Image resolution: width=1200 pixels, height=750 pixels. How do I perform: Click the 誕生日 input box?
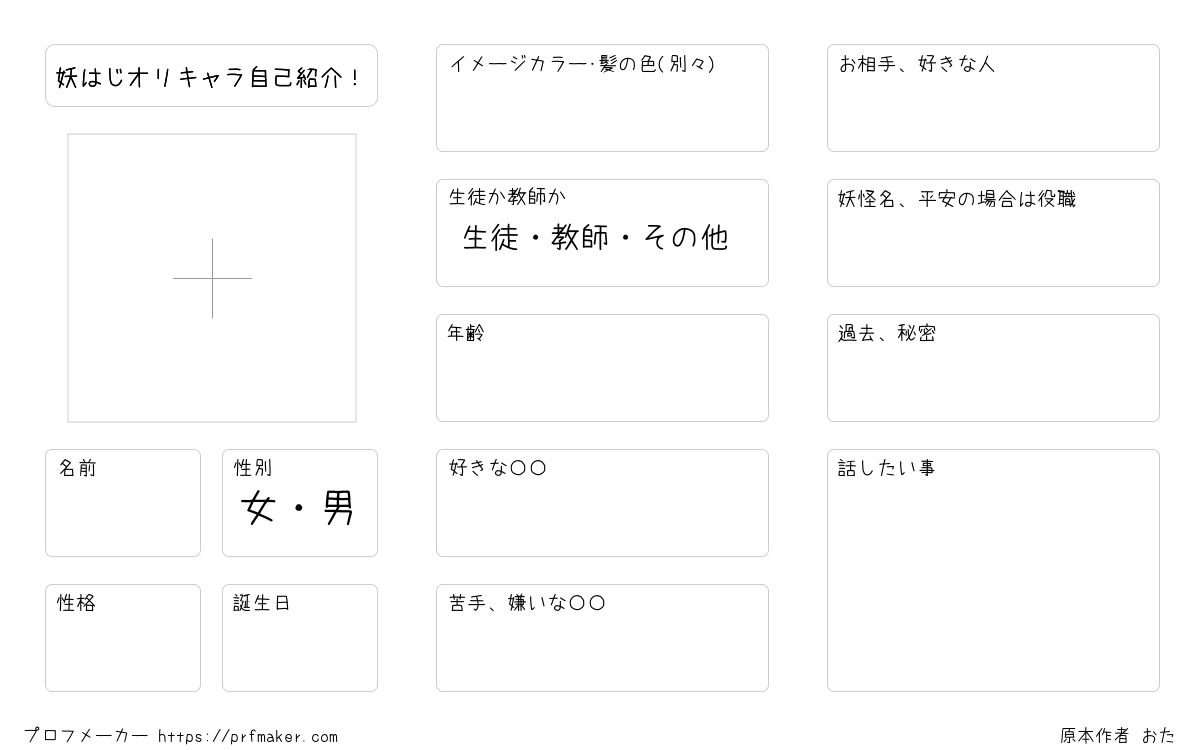tap(300, 638)
